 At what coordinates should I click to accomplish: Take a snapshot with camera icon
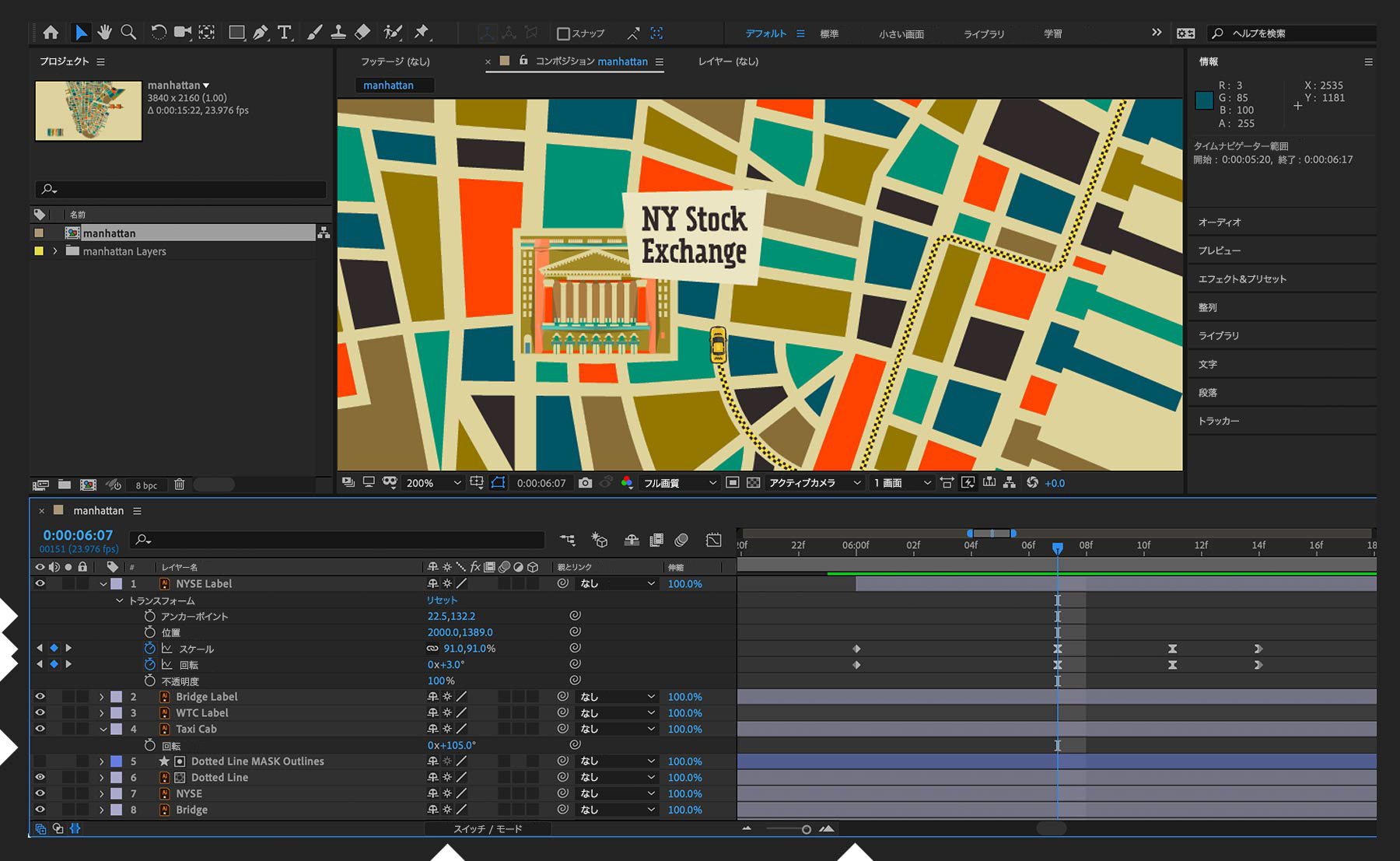pyautogui.click(x=585, y=483)
